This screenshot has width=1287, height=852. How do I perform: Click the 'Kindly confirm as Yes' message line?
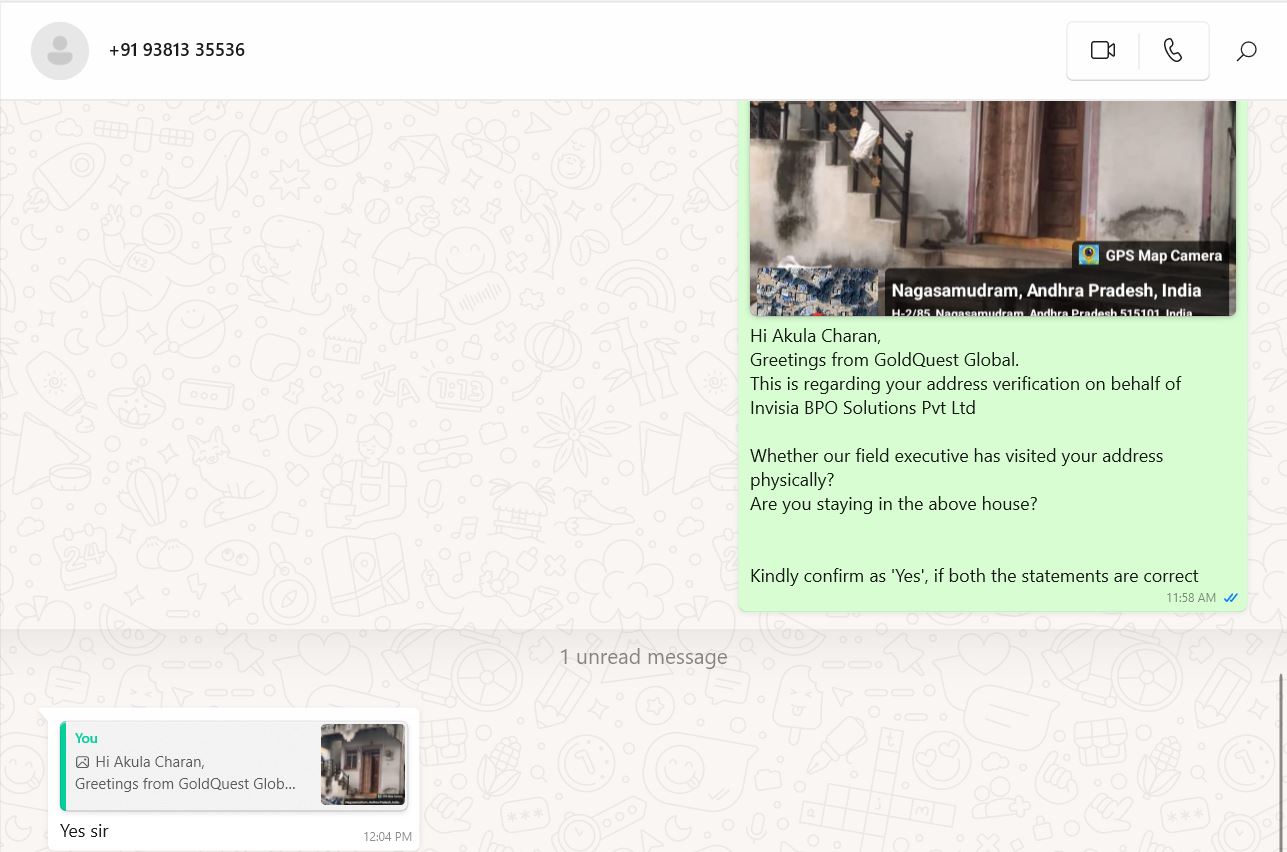click(974, 576)
